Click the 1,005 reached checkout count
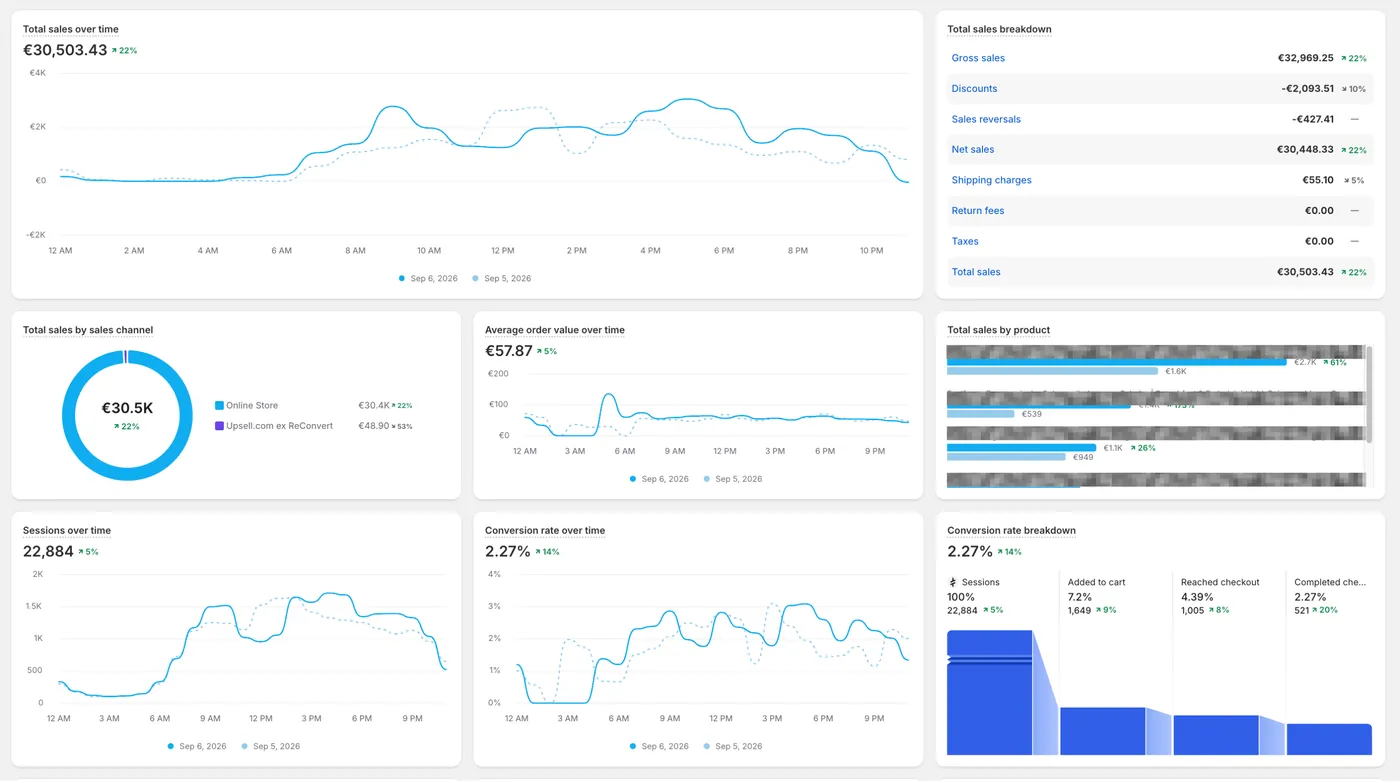 1193,610
